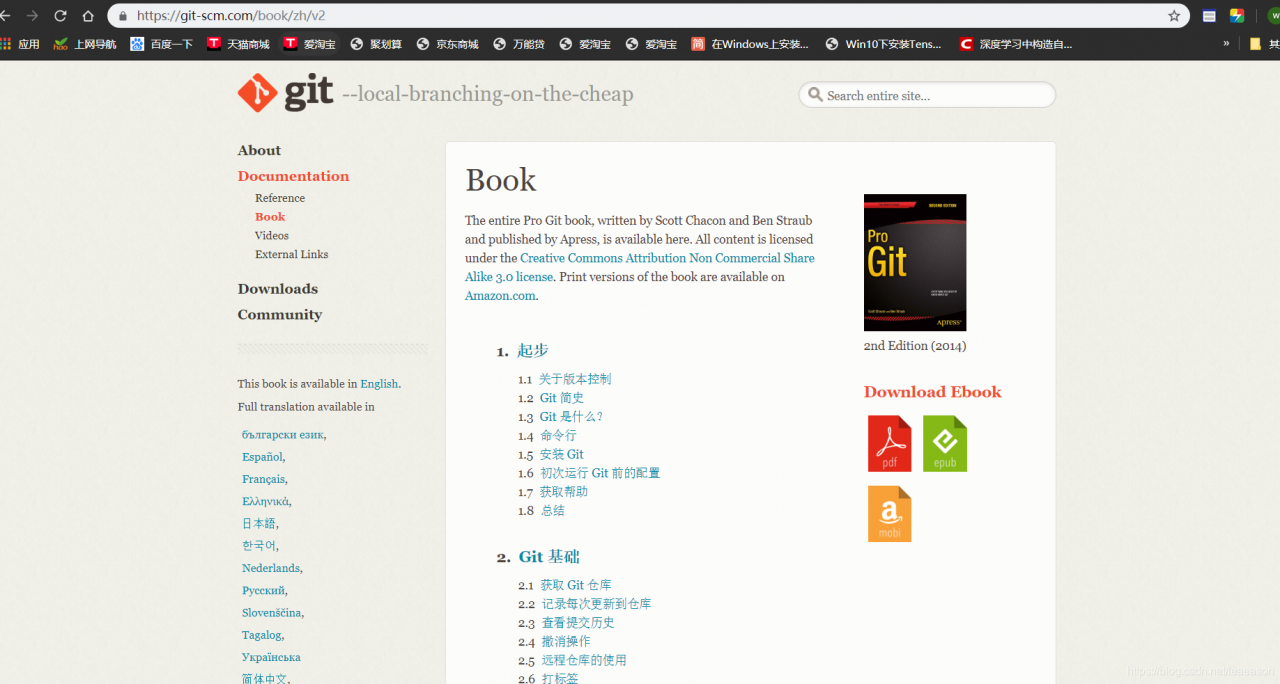Viewport: 1280px width, 684px height.
Task: Open section 1.5 安装 Git
Action: (561, 454)
